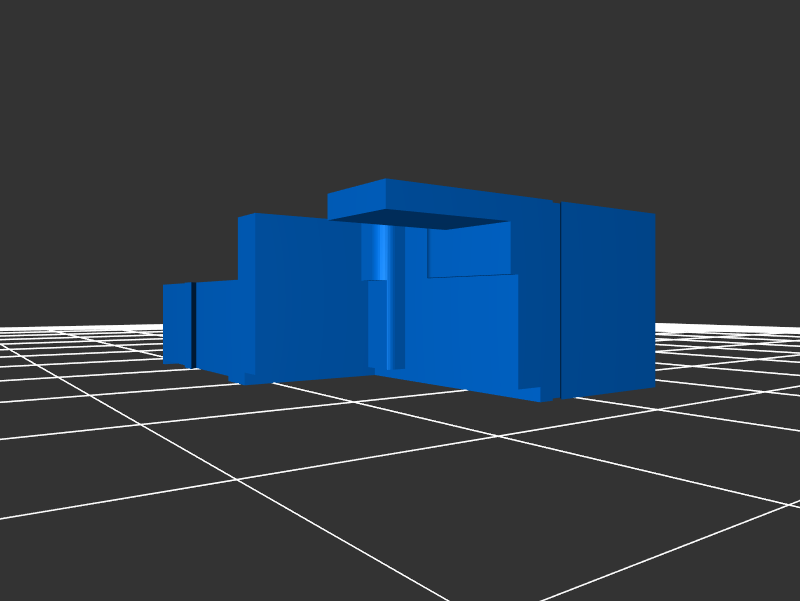This screenshot has width=800, height=601.
Task: Click the small recessed panel right of the cylinder
Action: coord(468,250)
